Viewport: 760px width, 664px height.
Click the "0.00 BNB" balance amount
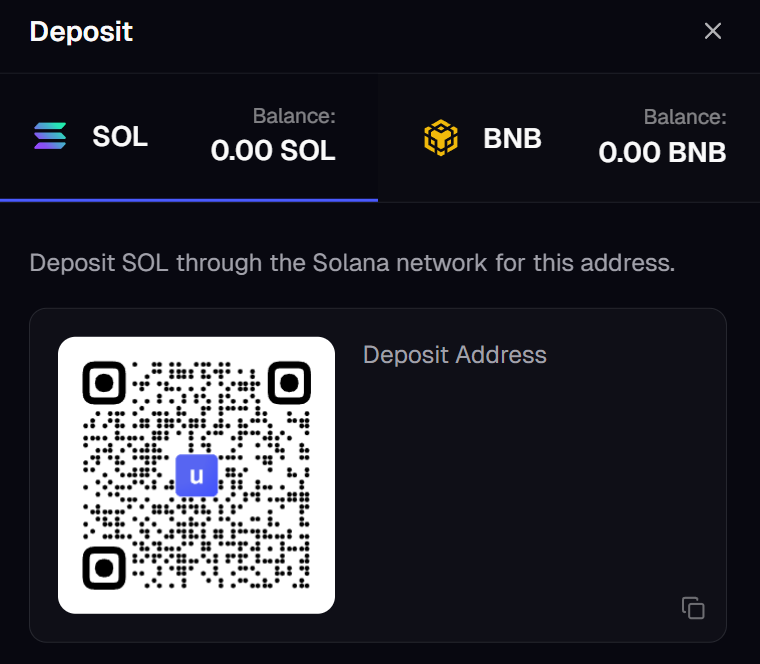coord(662,152)
